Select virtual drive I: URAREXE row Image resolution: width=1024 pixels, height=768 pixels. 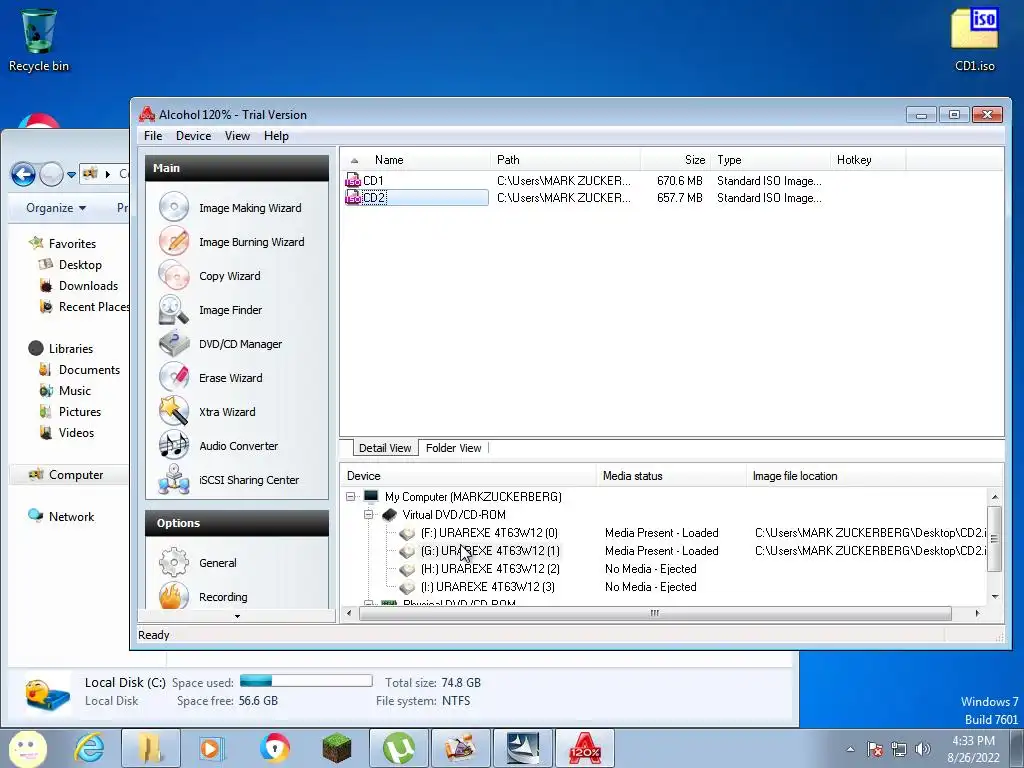click(487, 587)
